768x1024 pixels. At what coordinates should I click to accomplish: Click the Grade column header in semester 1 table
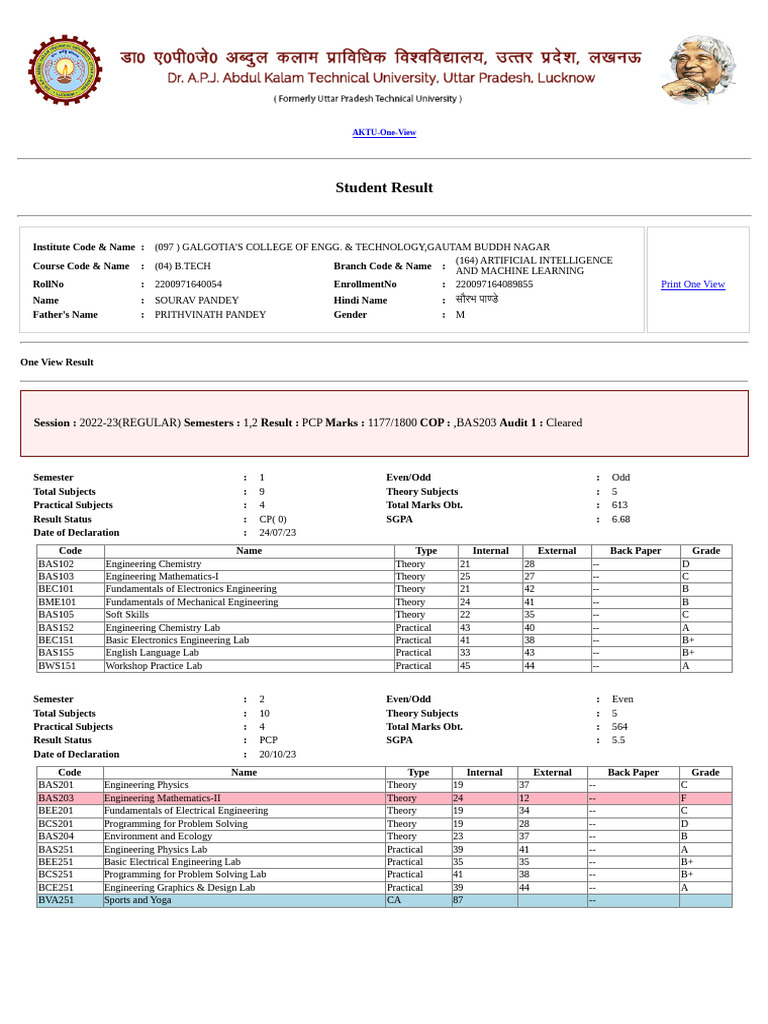coord(706,551)
